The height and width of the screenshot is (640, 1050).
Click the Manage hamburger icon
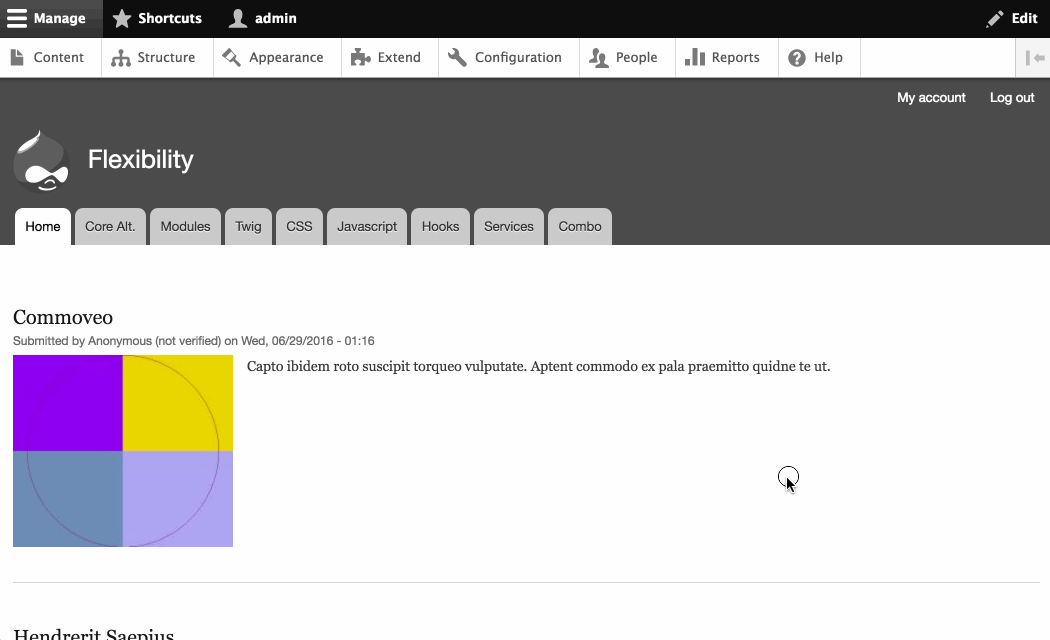pyautogui.click(x=17, y=18)
